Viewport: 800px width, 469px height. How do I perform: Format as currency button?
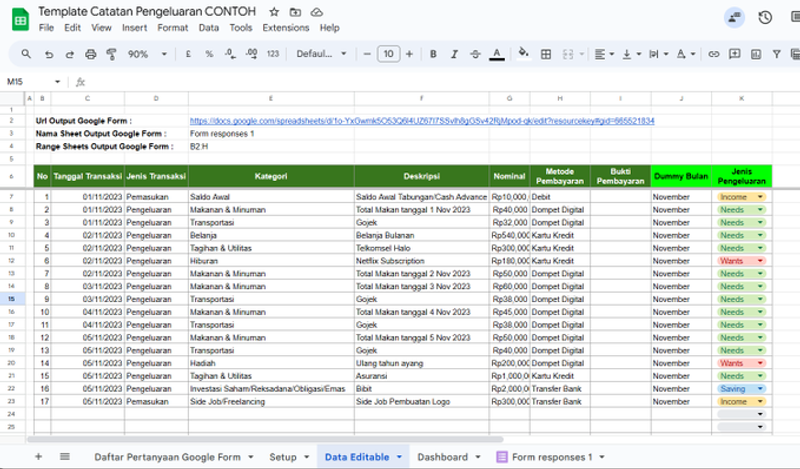click(x=188, y=54)
